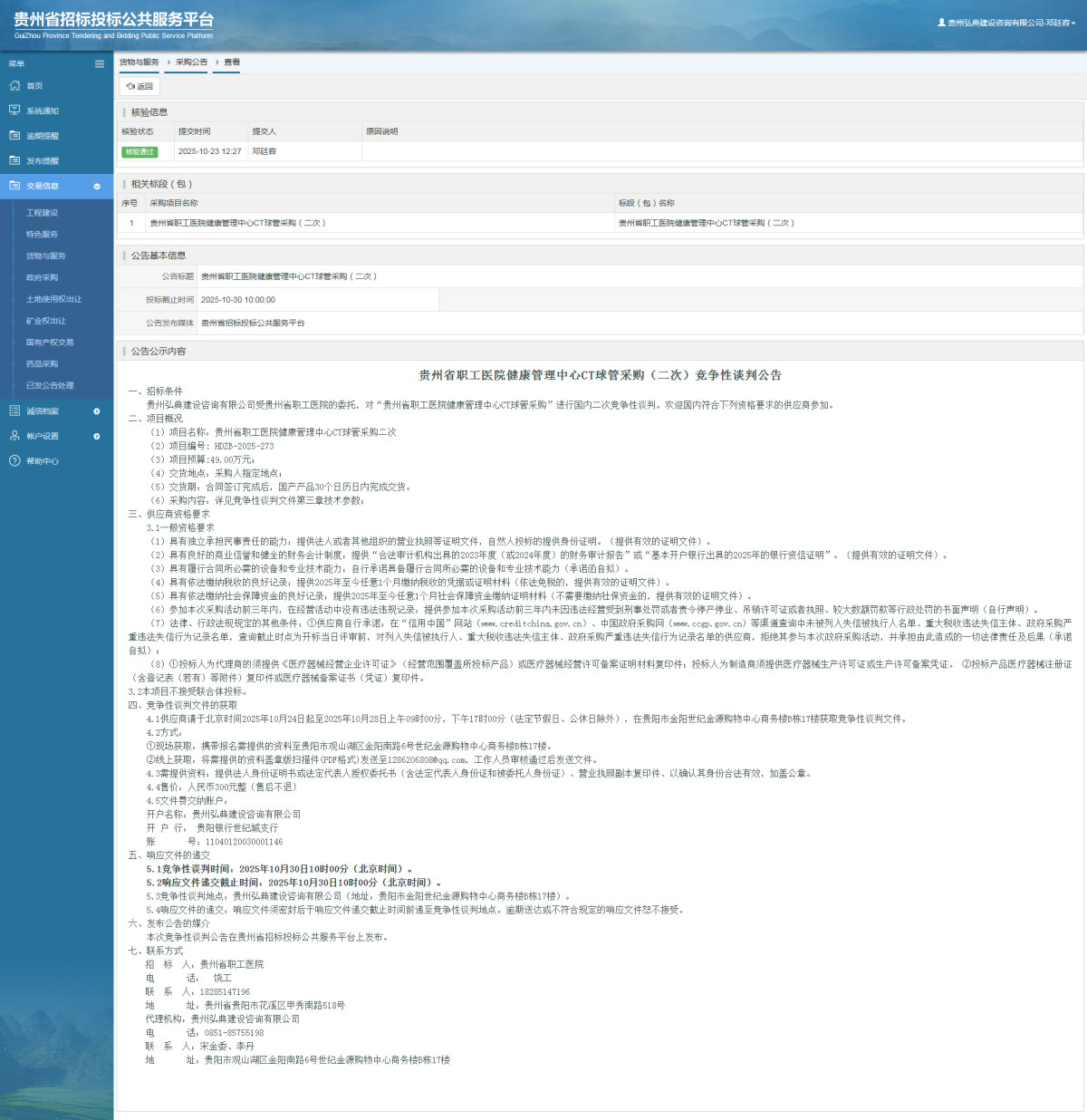
Task: Click the green 核验通过 status badge
Action: pos(139,151)
